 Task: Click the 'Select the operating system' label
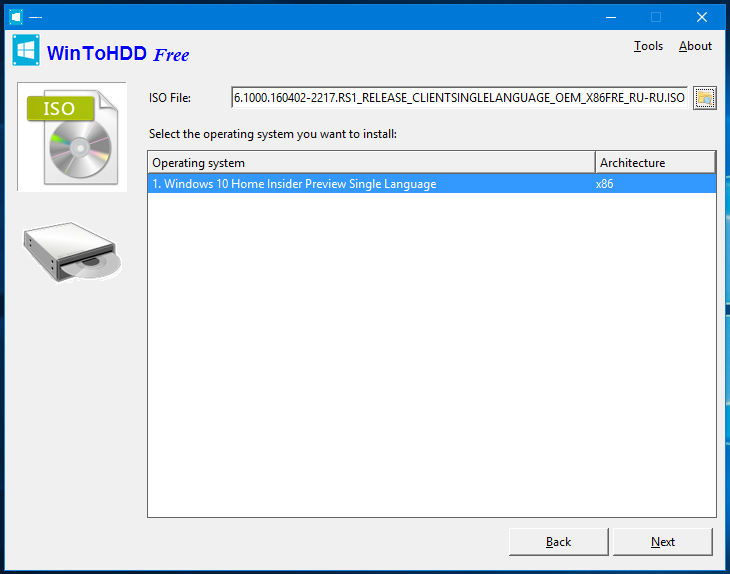click(x=273, y=134)
